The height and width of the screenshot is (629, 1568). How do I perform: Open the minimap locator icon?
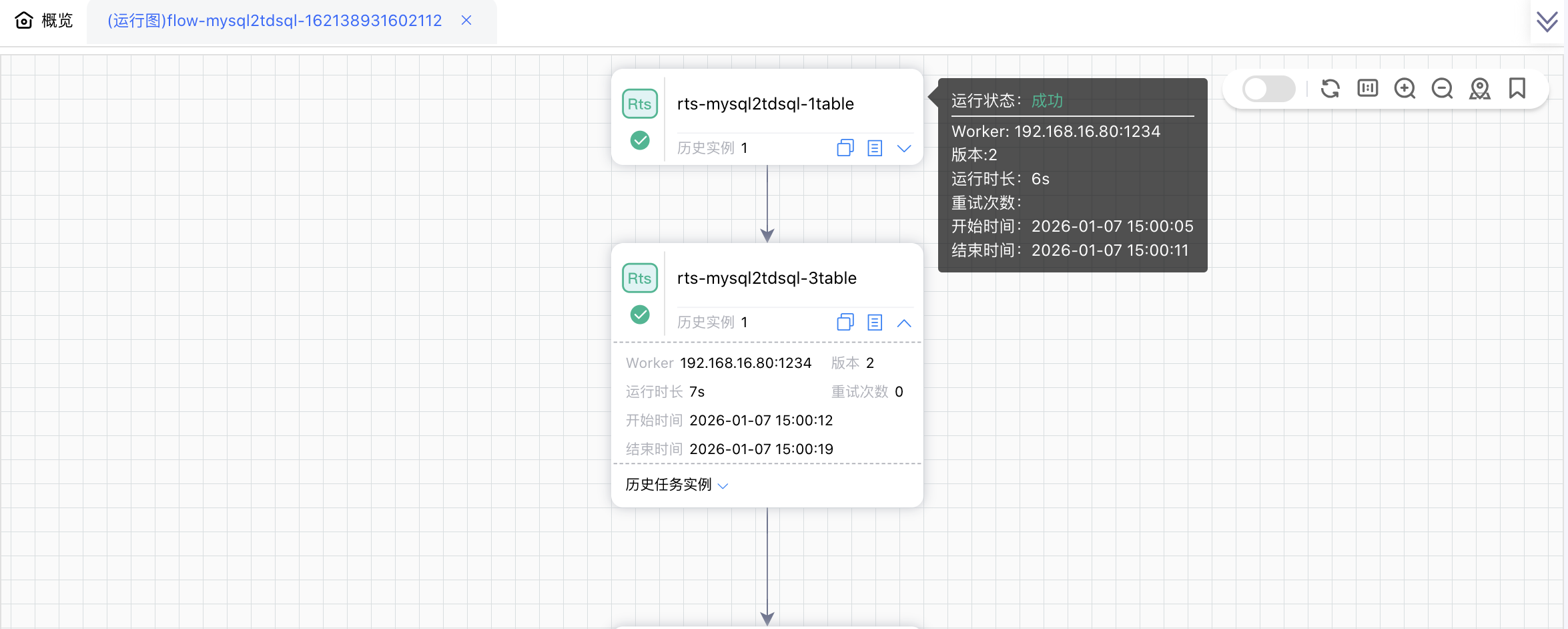(x=1480, y=88)
